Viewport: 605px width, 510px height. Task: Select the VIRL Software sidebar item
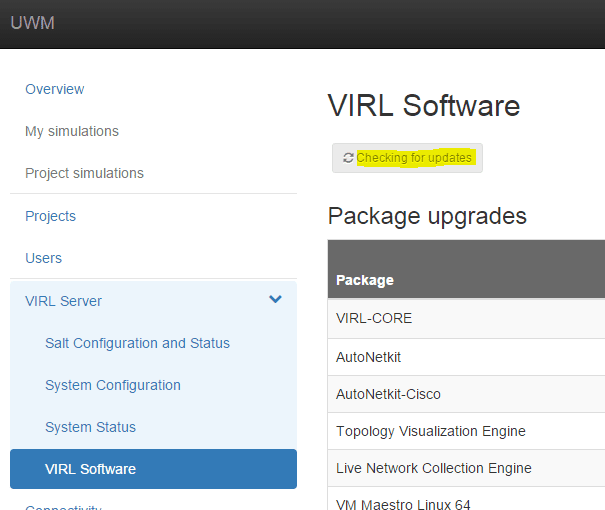coord(90,469)
